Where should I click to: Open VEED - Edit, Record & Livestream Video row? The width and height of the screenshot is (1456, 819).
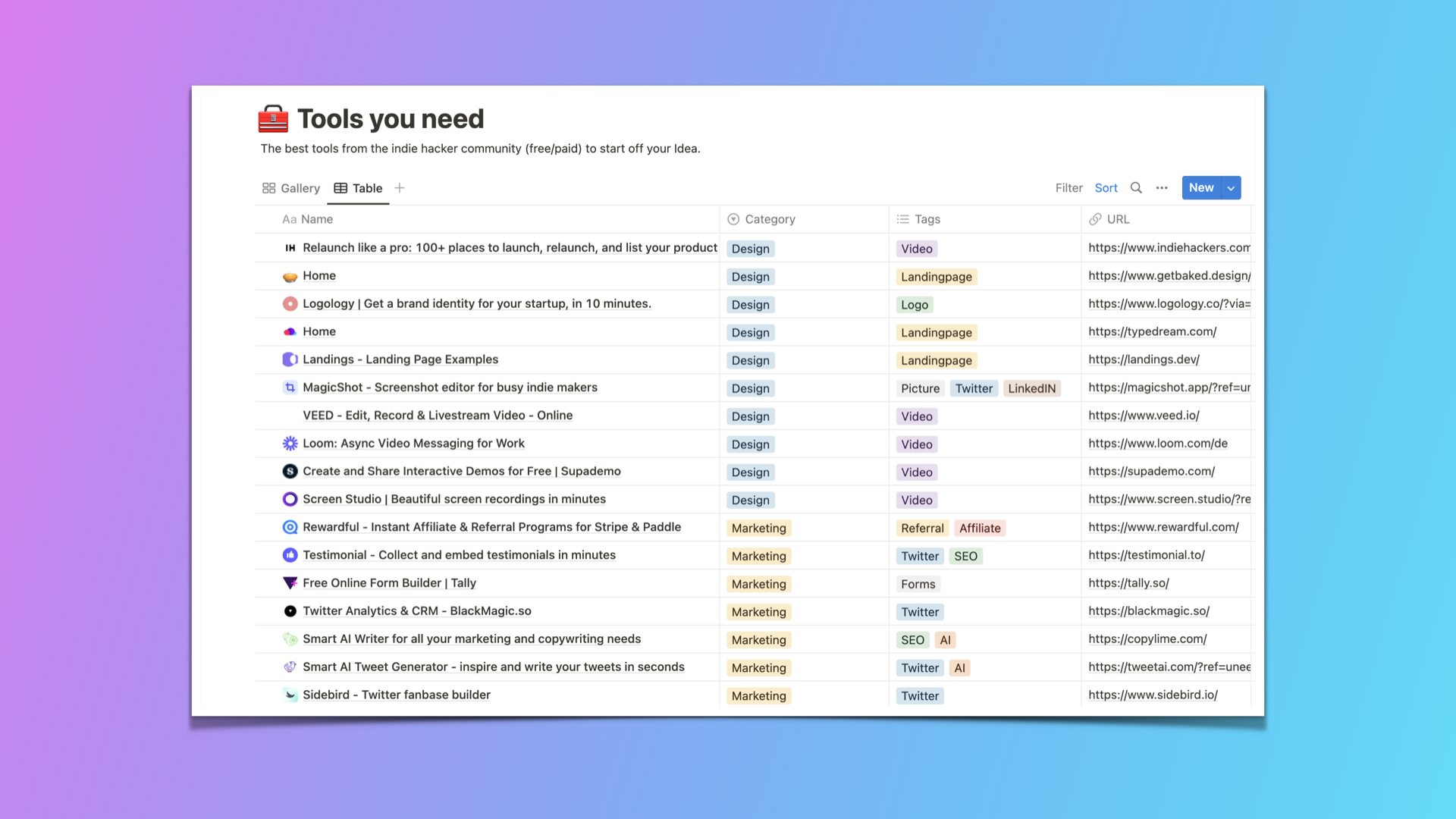pos(438,416)
